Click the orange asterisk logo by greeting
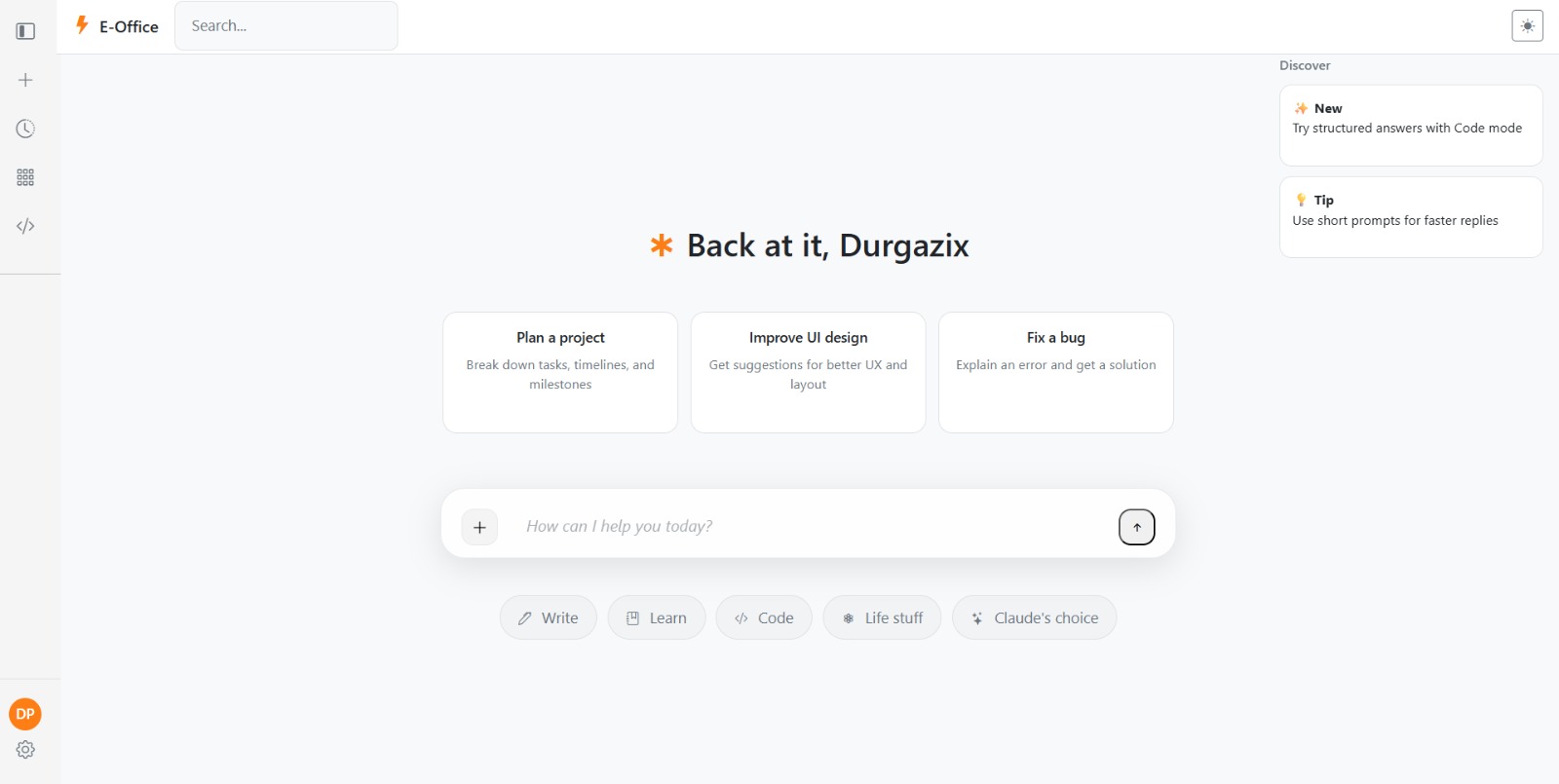Image resolution: width=1559 pixels, height=784 pixels. tap(662, 245)
